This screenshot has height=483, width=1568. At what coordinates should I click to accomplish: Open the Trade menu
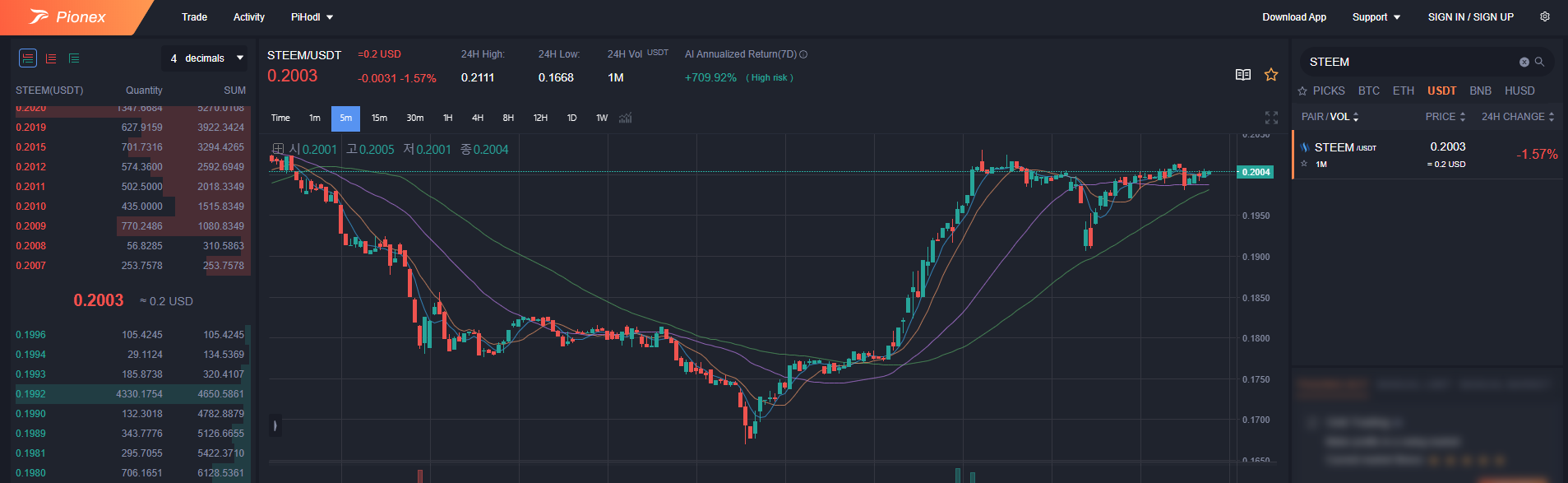point(194,17)
